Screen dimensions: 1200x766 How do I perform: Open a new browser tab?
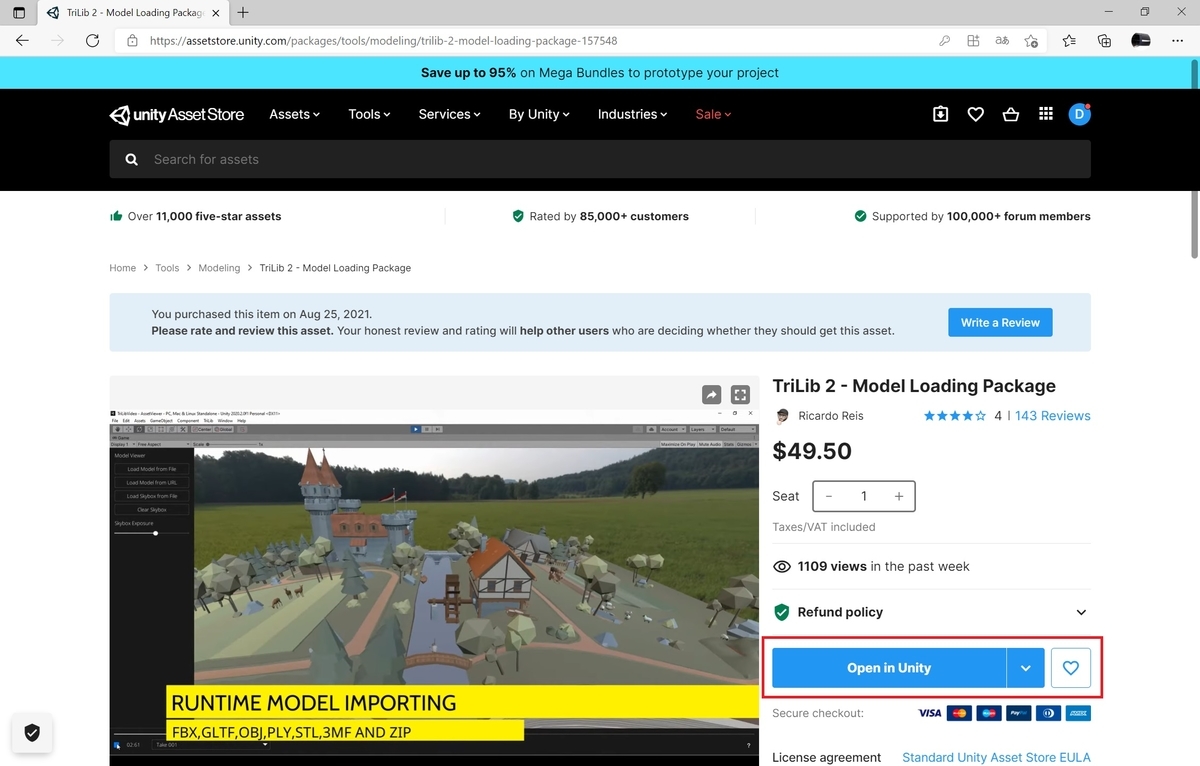[x=243, y=13]
